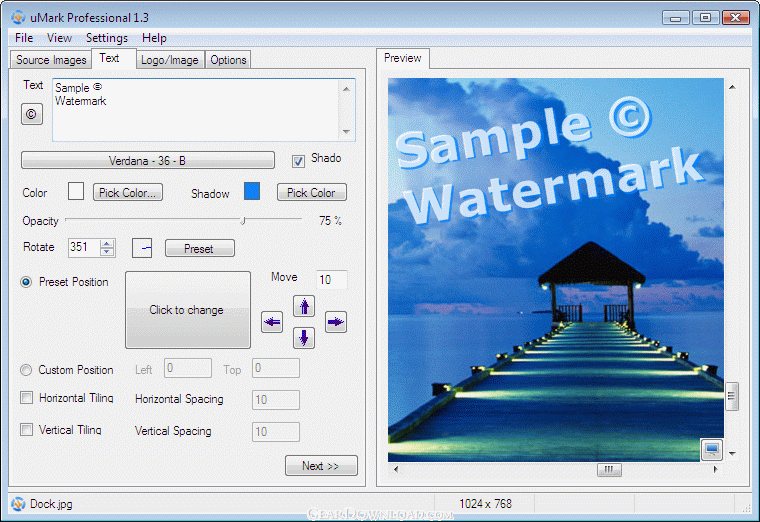760x522 pixels.
Task: Open the Settings menu
Action: click(x=107, y=38)
